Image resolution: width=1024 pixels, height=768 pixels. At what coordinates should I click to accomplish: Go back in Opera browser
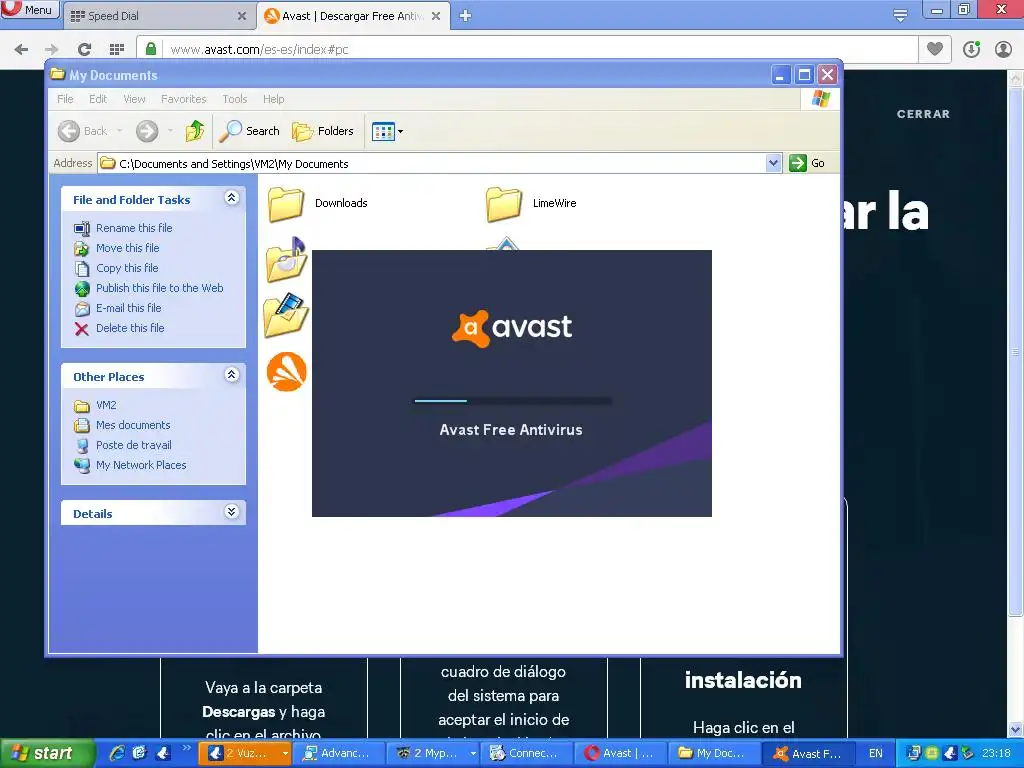pyautogui.click(x=21, y=49)
